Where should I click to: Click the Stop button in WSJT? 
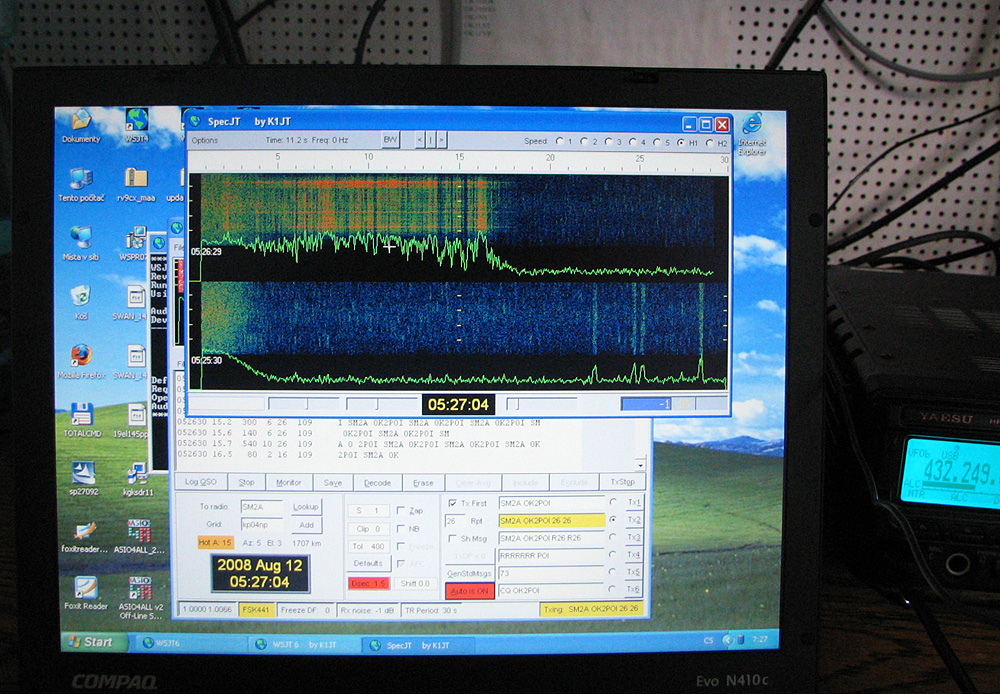(x=246, y=482)
